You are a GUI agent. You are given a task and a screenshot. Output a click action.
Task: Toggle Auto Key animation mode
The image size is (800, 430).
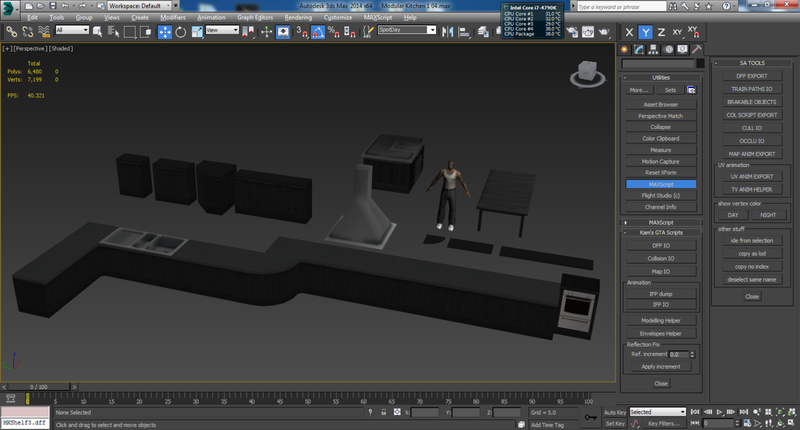pos(615,411)
